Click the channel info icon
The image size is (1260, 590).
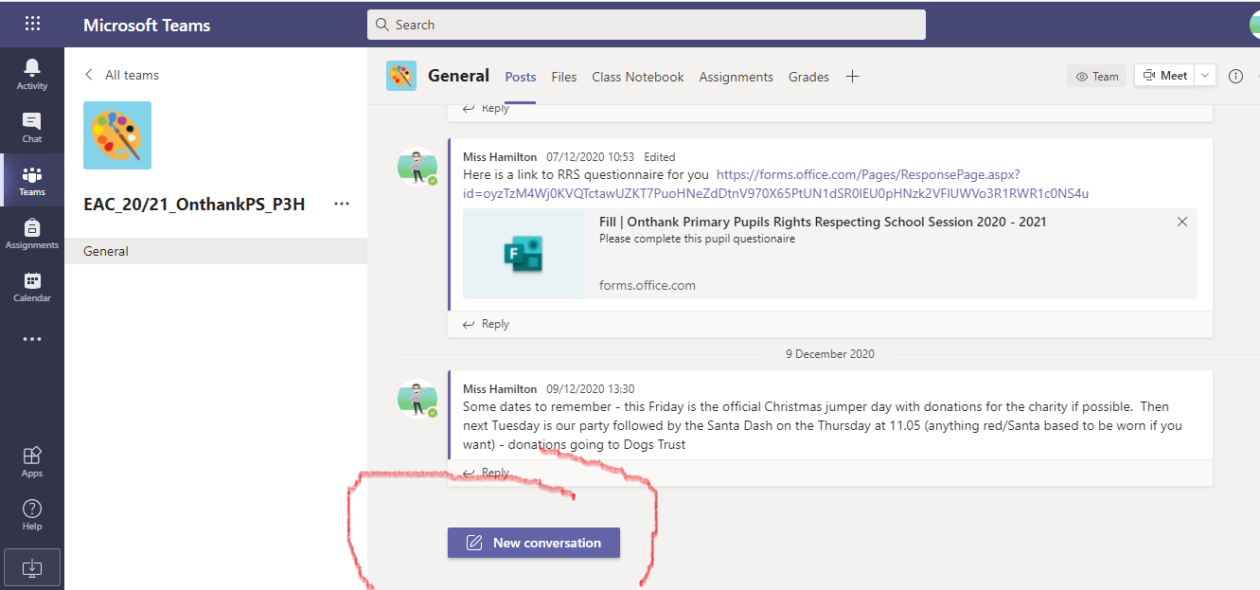point(1235,76)
